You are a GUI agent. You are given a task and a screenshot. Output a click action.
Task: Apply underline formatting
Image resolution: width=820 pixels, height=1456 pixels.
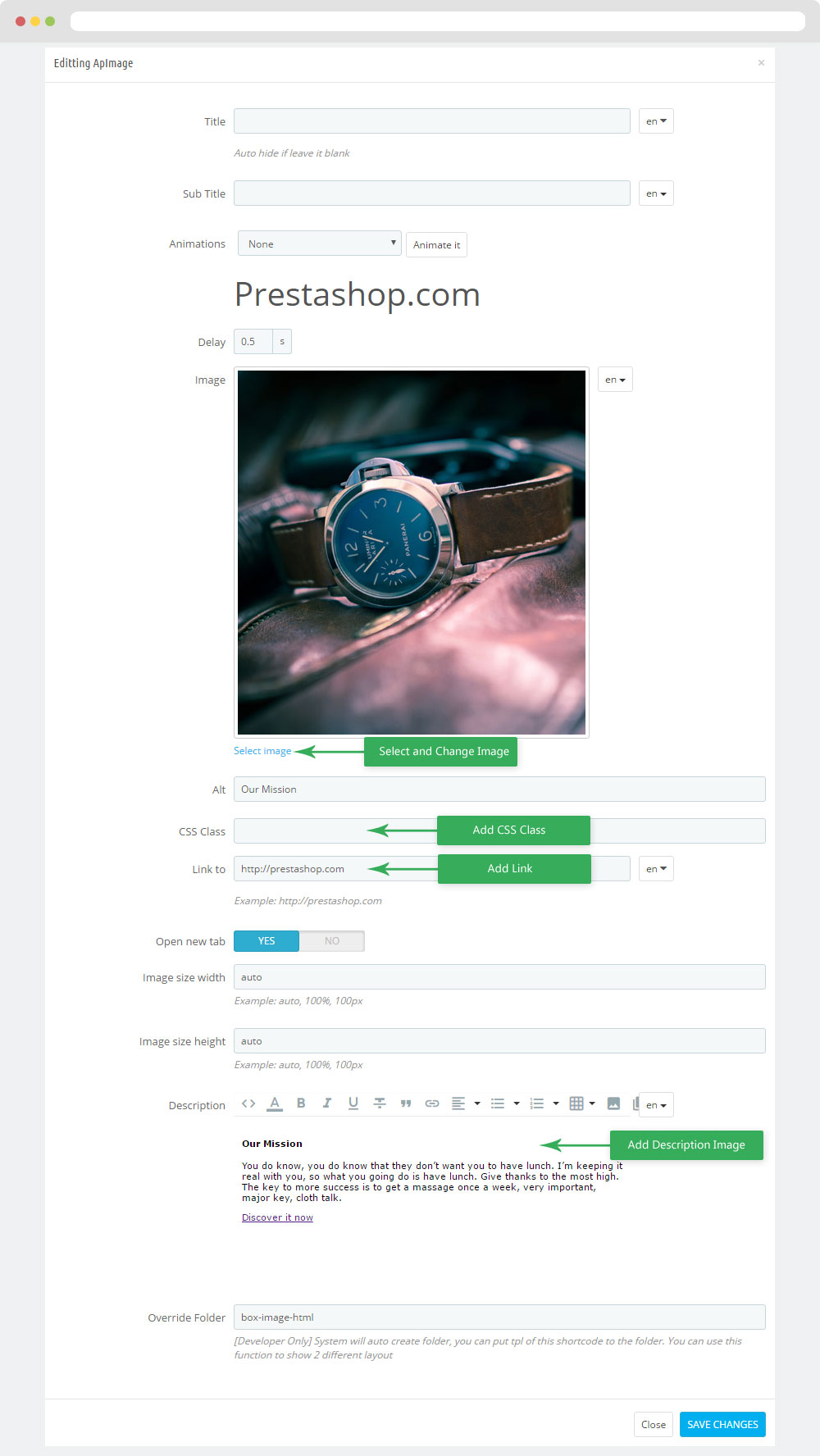click(353, 1103)
